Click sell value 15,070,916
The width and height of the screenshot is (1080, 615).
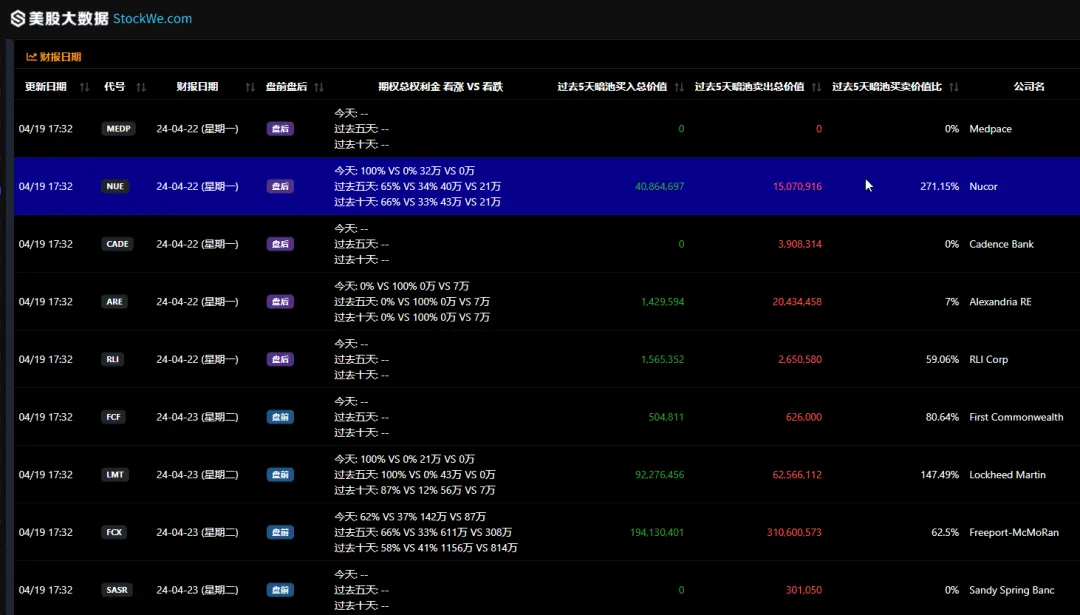797,187
